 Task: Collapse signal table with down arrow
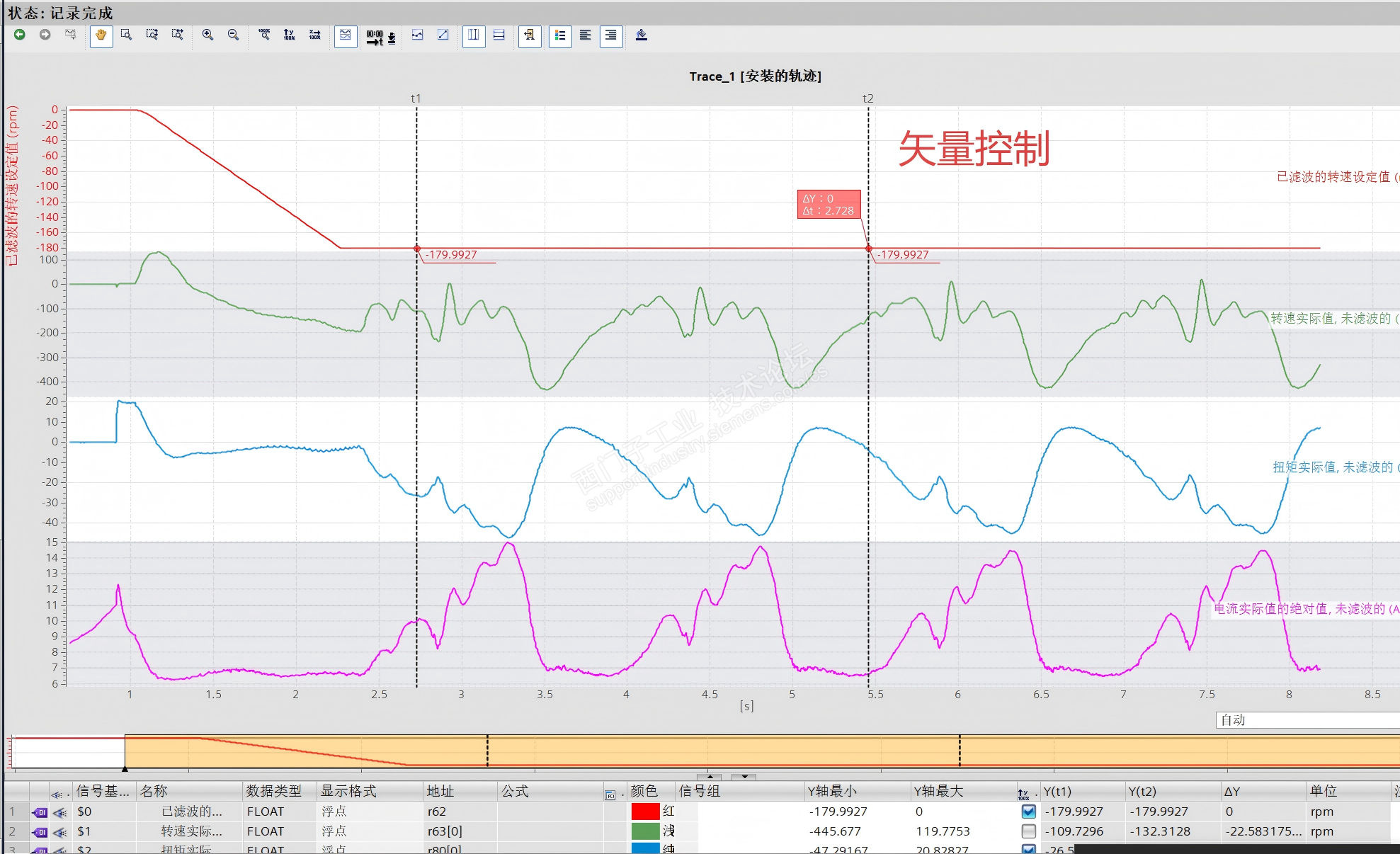[x=744, y=777]
